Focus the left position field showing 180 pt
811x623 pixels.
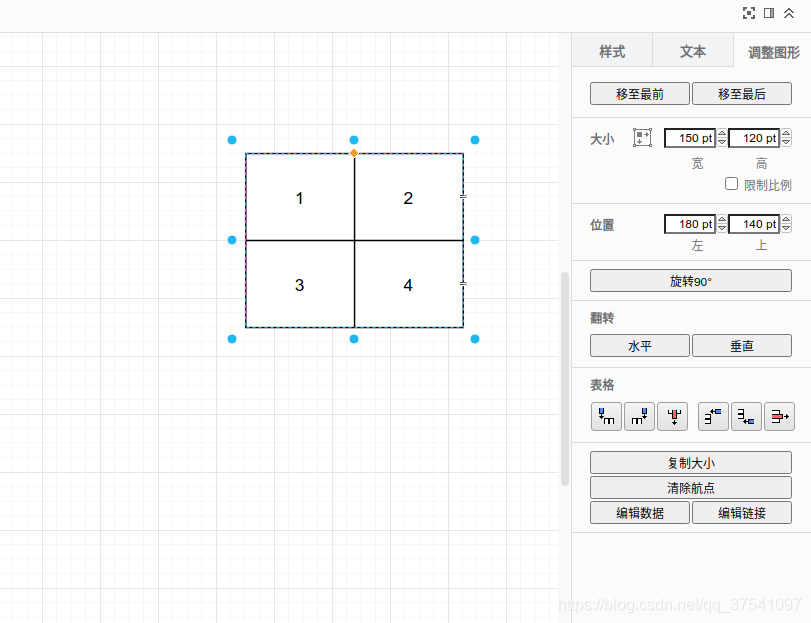click(x=690, y=224)
